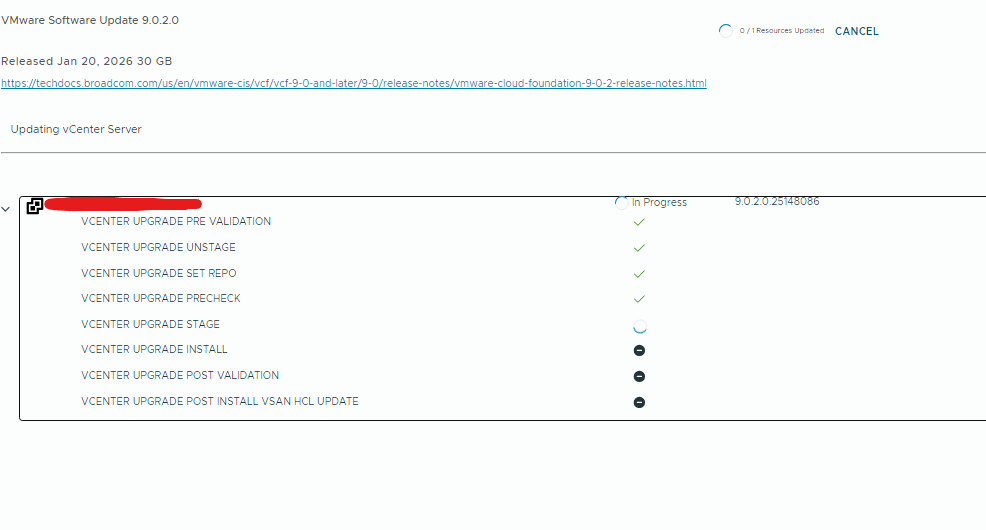Click 'Released Jan 20, 2026 30 GB' text

86,61
